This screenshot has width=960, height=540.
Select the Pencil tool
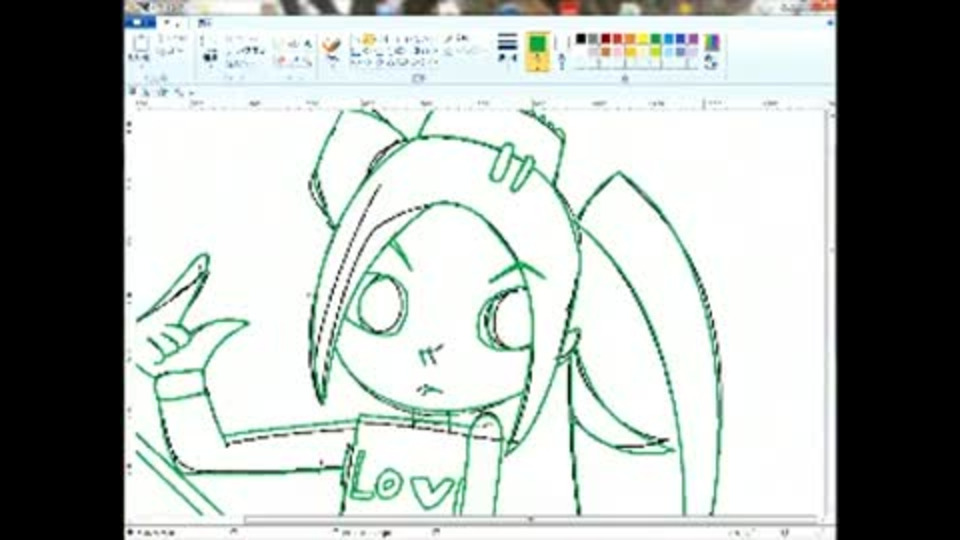282,45
